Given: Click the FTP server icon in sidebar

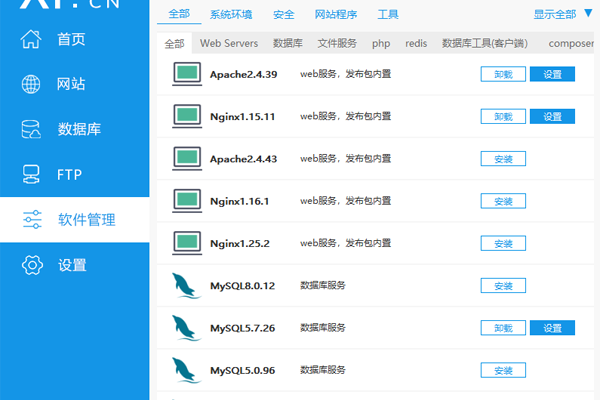Looking at the screenshot, I should (32, 175).
